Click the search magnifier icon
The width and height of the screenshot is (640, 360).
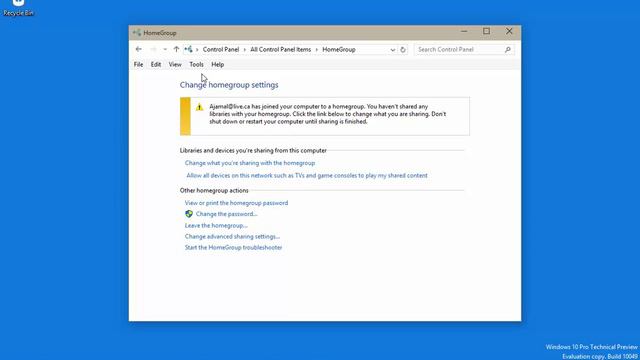tap(508, 50)
